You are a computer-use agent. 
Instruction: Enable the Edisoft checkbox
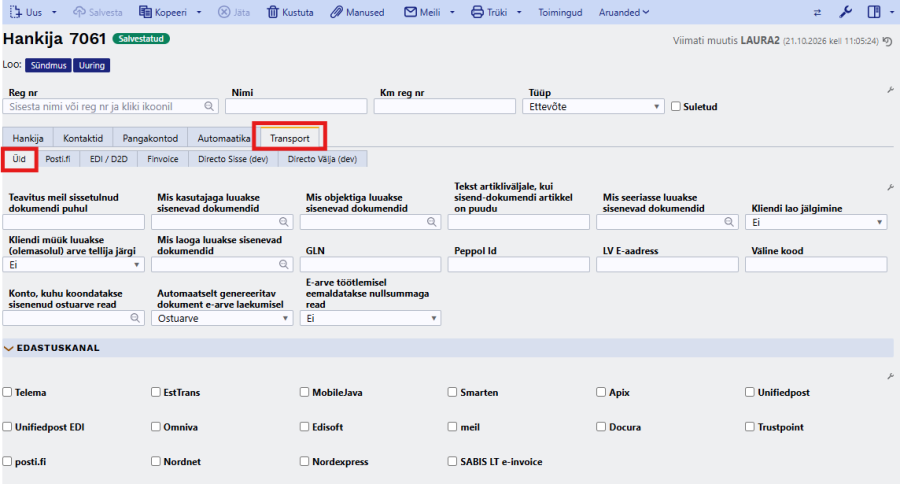304,427
